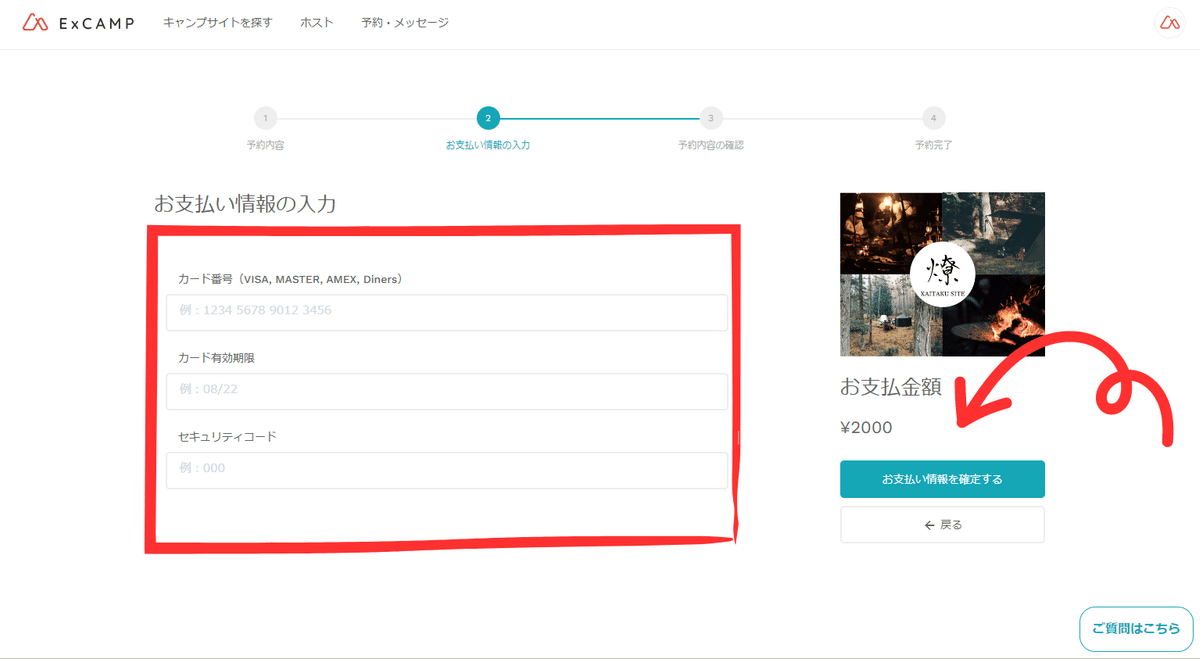Select step indicator 1 labeled 予約内容
This screenshot has width=1200, height=659.
(265, 117)
